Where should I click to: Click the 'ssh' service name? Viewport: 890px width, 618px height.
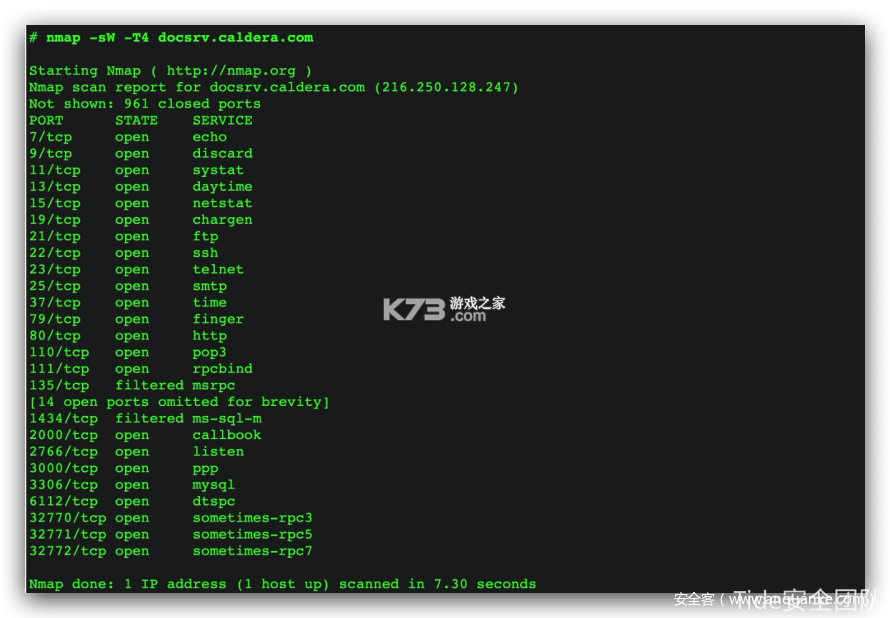click(205, 253)
